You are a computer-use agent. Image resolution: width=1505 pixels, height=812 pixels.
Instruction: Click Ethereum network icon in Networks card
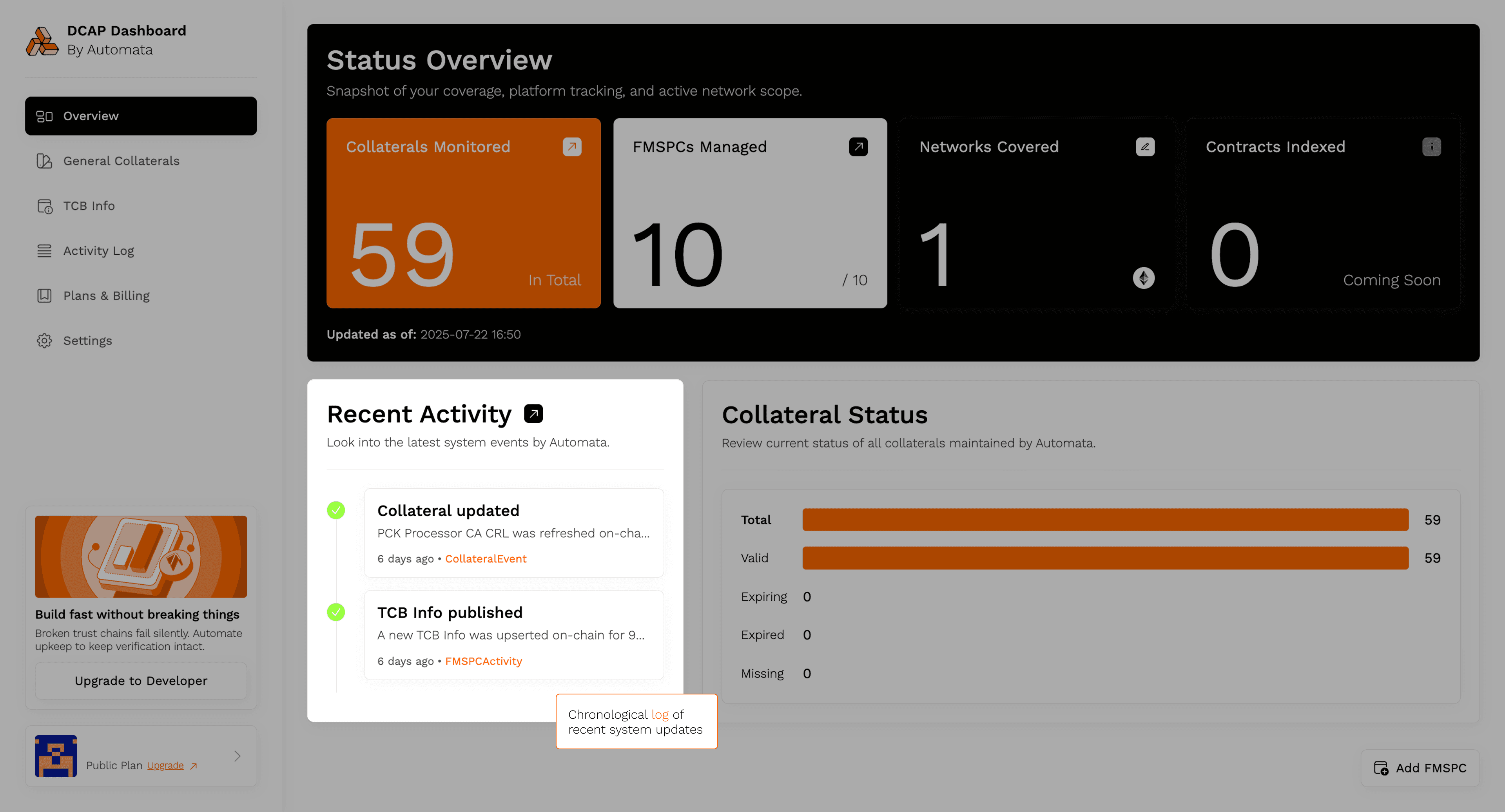coord(1143,278)
